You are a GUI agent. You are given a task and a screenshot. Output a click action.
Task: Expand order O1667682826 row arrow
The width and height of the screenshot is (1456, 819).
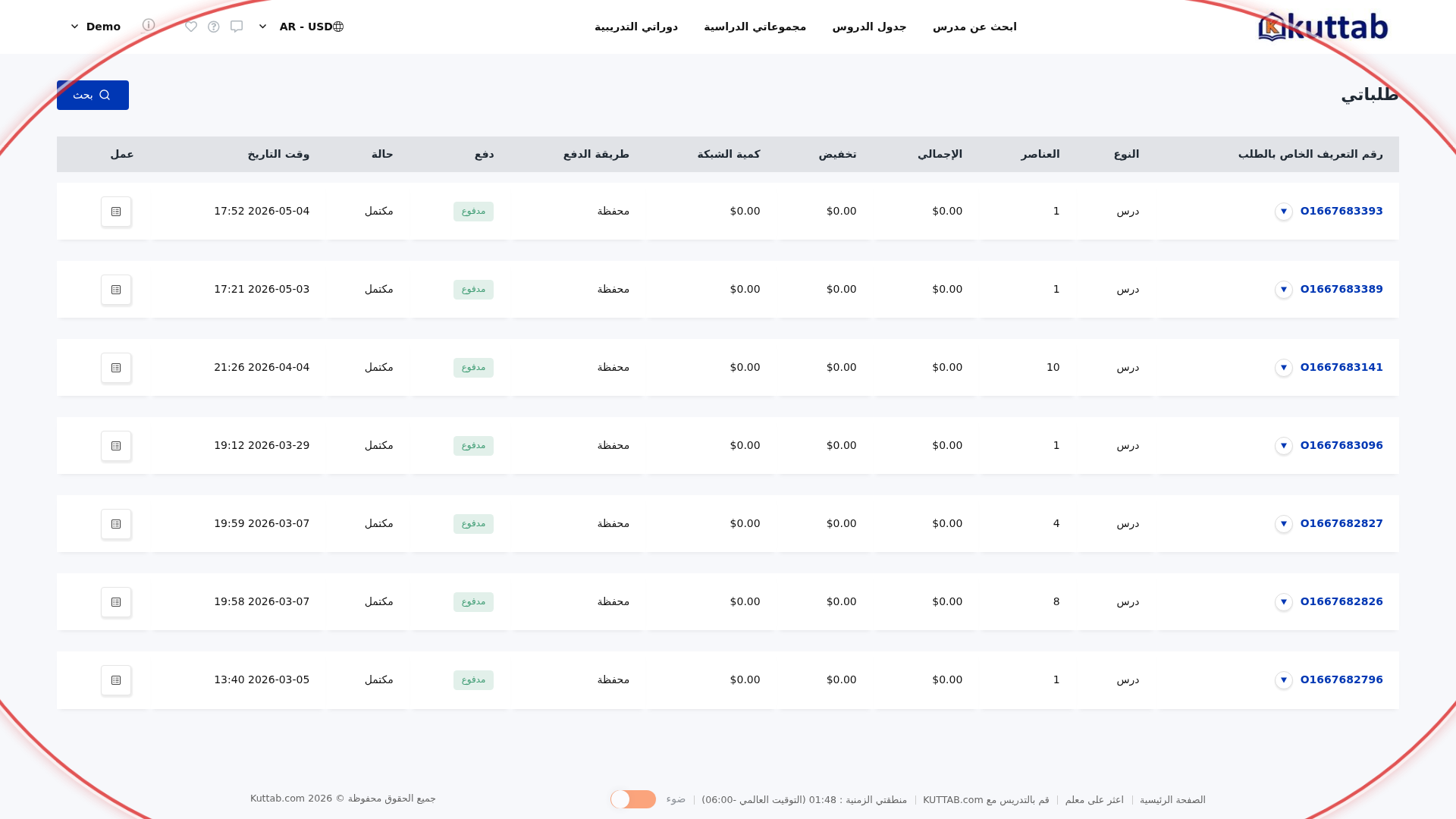click(x=1284, y=602)
